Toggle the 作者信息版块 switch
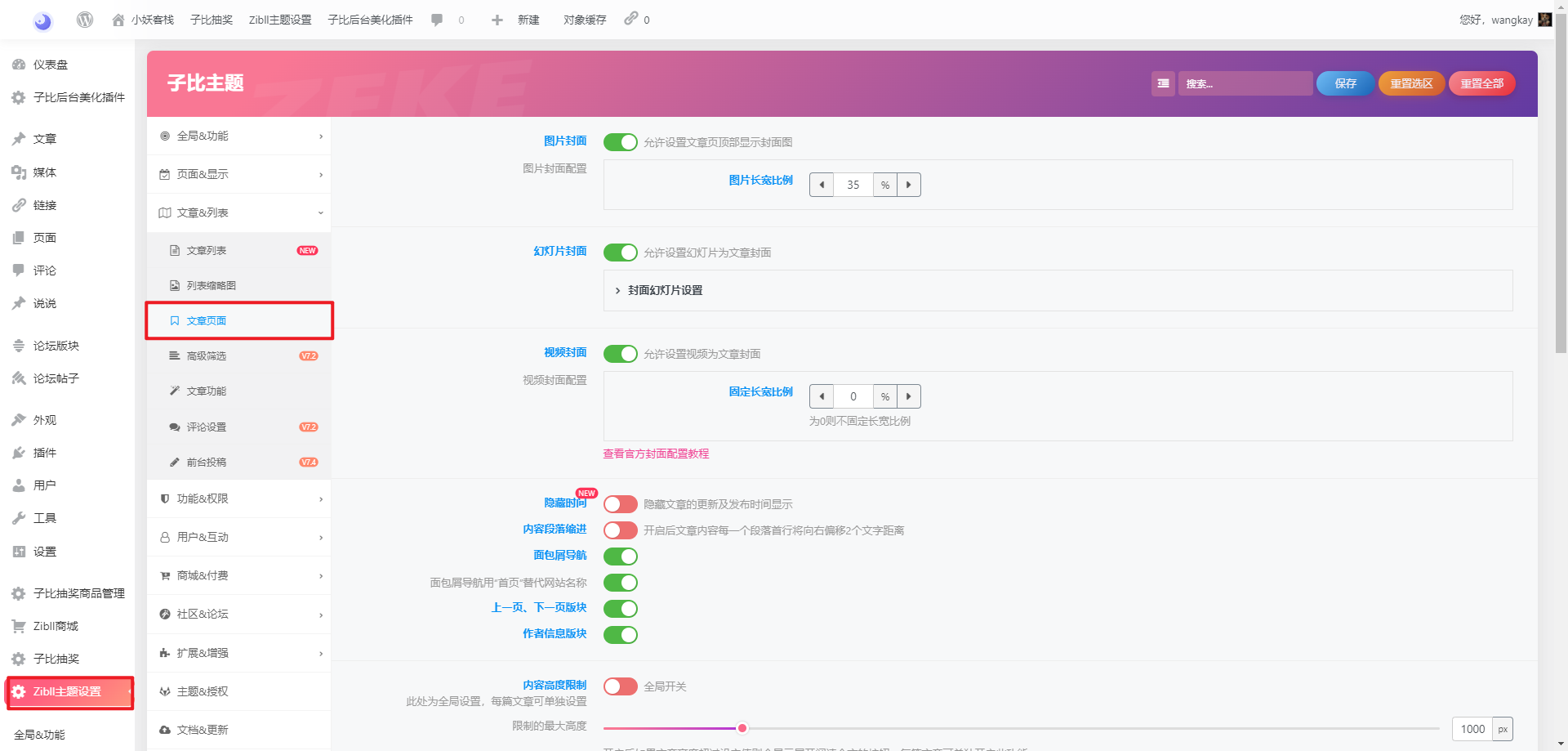 [x=621, y=635]
